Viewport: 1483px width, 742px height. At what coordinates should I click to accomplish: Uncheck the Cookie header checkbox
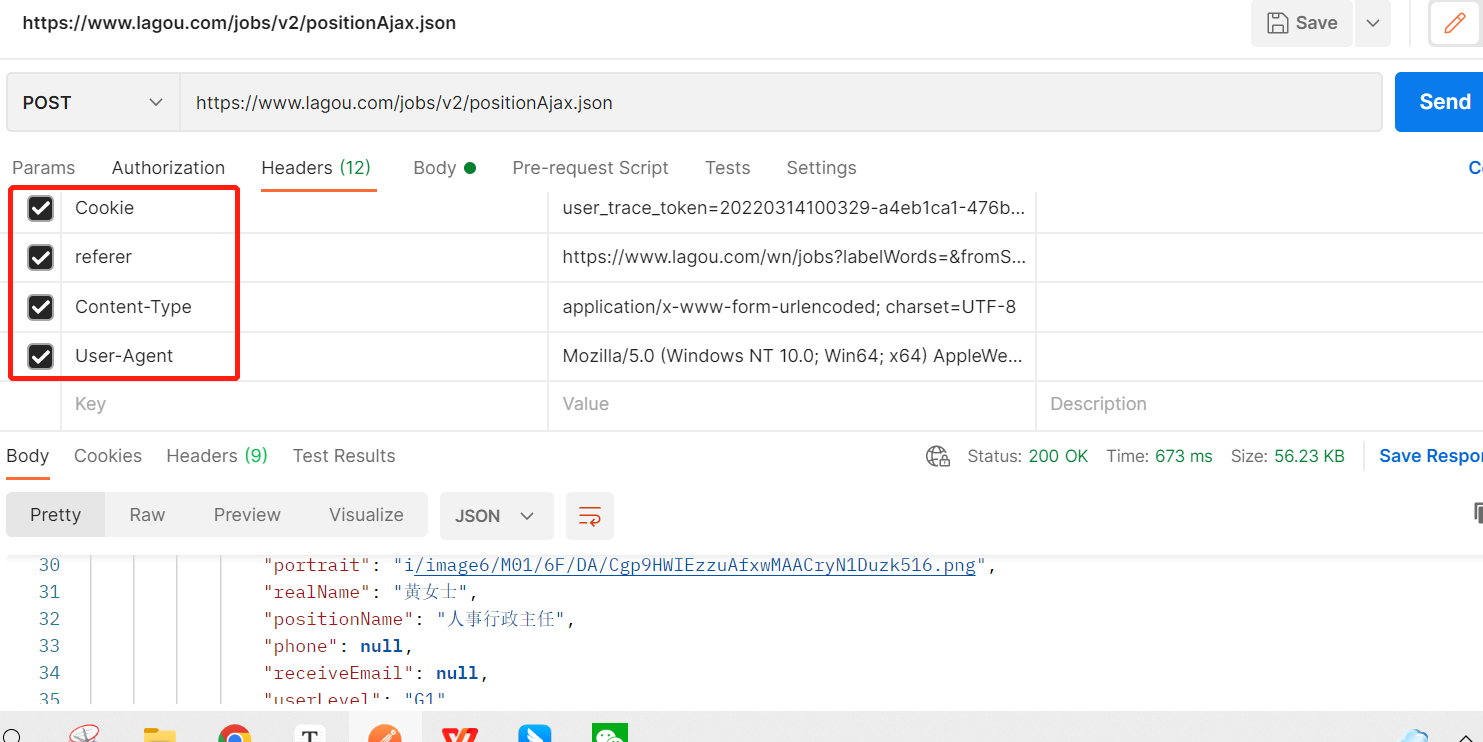pyautogui.click(x=40, y=208)
